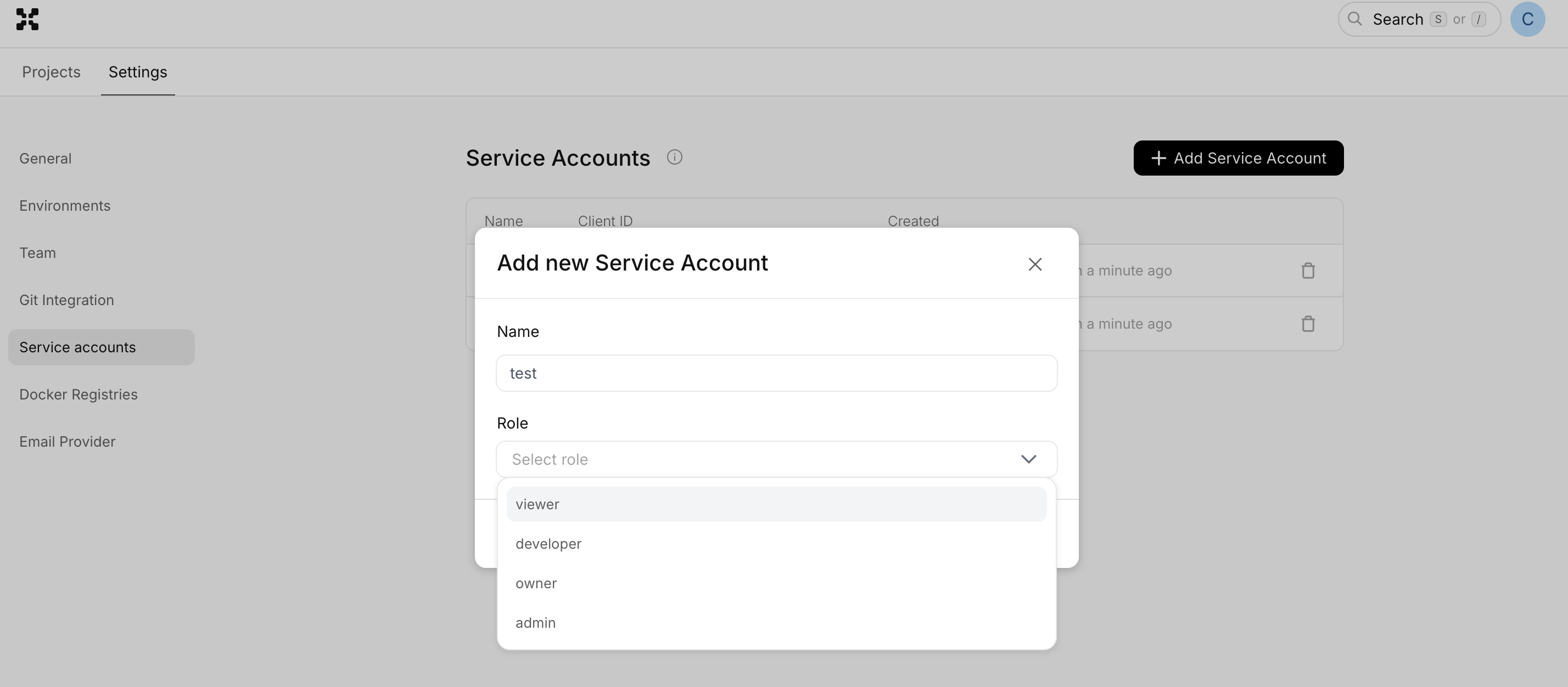Viewport: 1568px width, 687px height.
Task: Open Email Provider settings
Action: [67, 441]
